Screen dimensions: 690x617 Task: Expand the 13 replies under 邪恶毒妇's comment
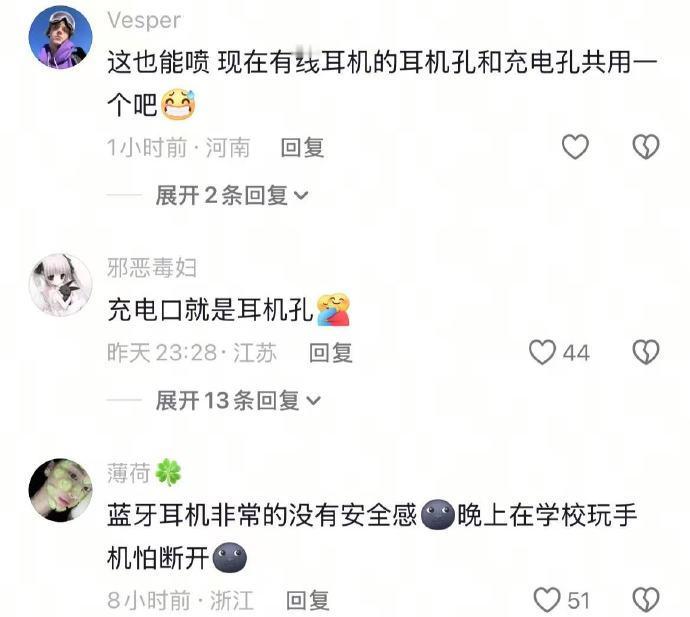point(238,400)
